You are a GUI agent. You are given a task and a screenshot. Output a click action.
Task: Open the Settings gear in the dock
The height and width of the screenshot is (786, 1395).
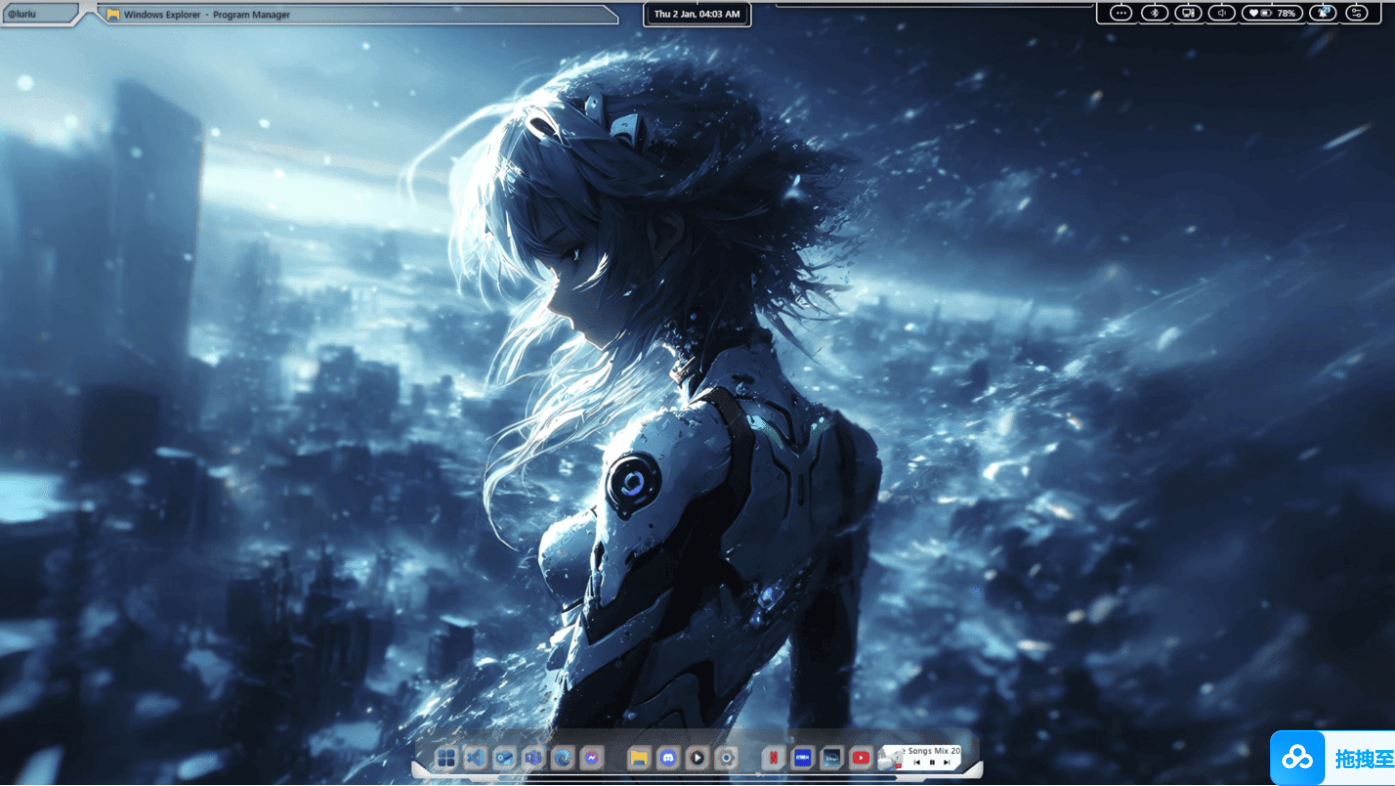click(x=726, y=757)
